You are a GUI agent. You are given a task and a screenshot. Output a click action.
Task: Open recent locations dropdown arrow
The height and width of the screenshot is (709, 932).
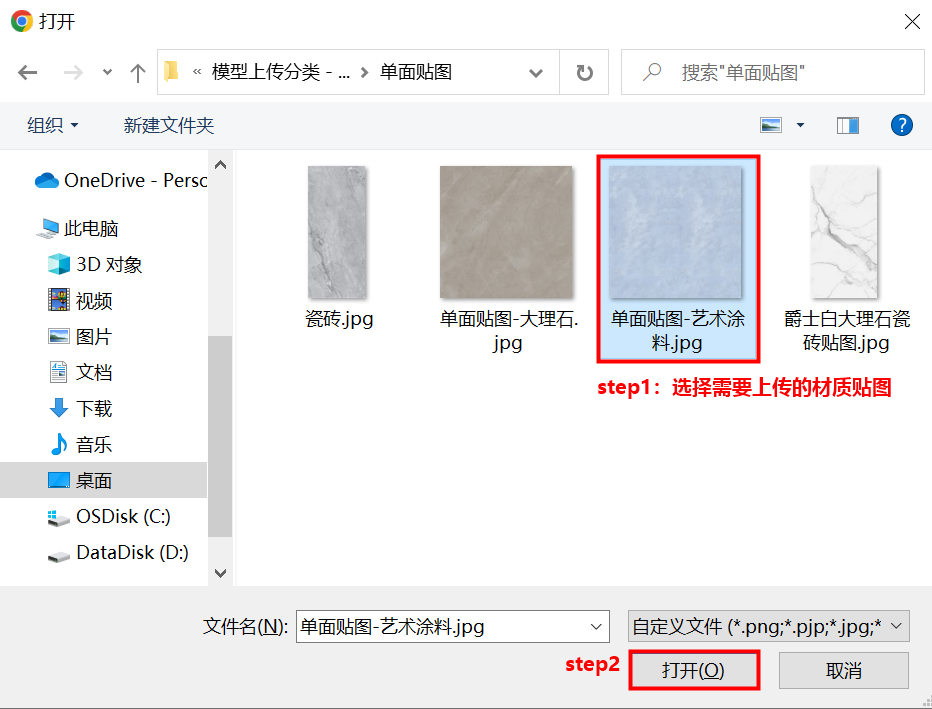tap(107, 73)
